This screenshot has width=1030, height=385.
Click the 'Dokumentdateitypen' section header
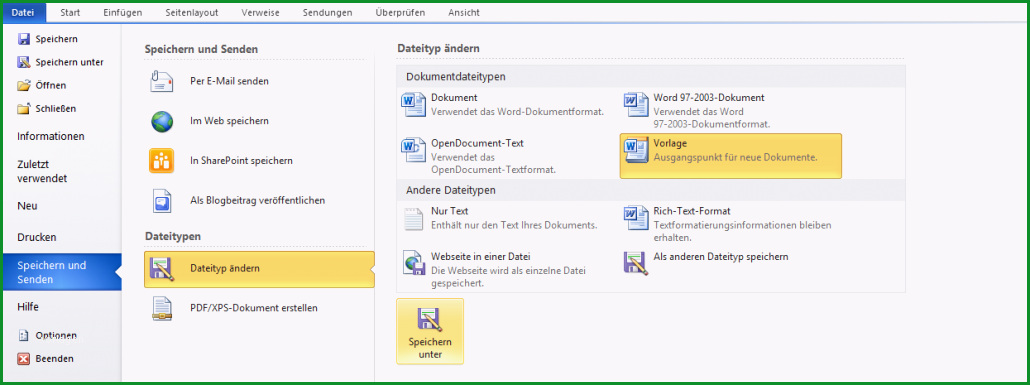[456, 77]
